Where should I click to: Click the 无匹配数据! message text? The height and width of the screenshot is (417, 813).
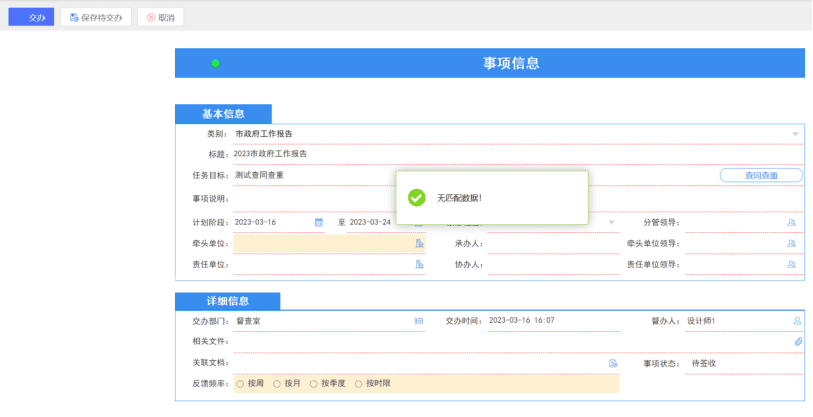(x=459, y=198)
